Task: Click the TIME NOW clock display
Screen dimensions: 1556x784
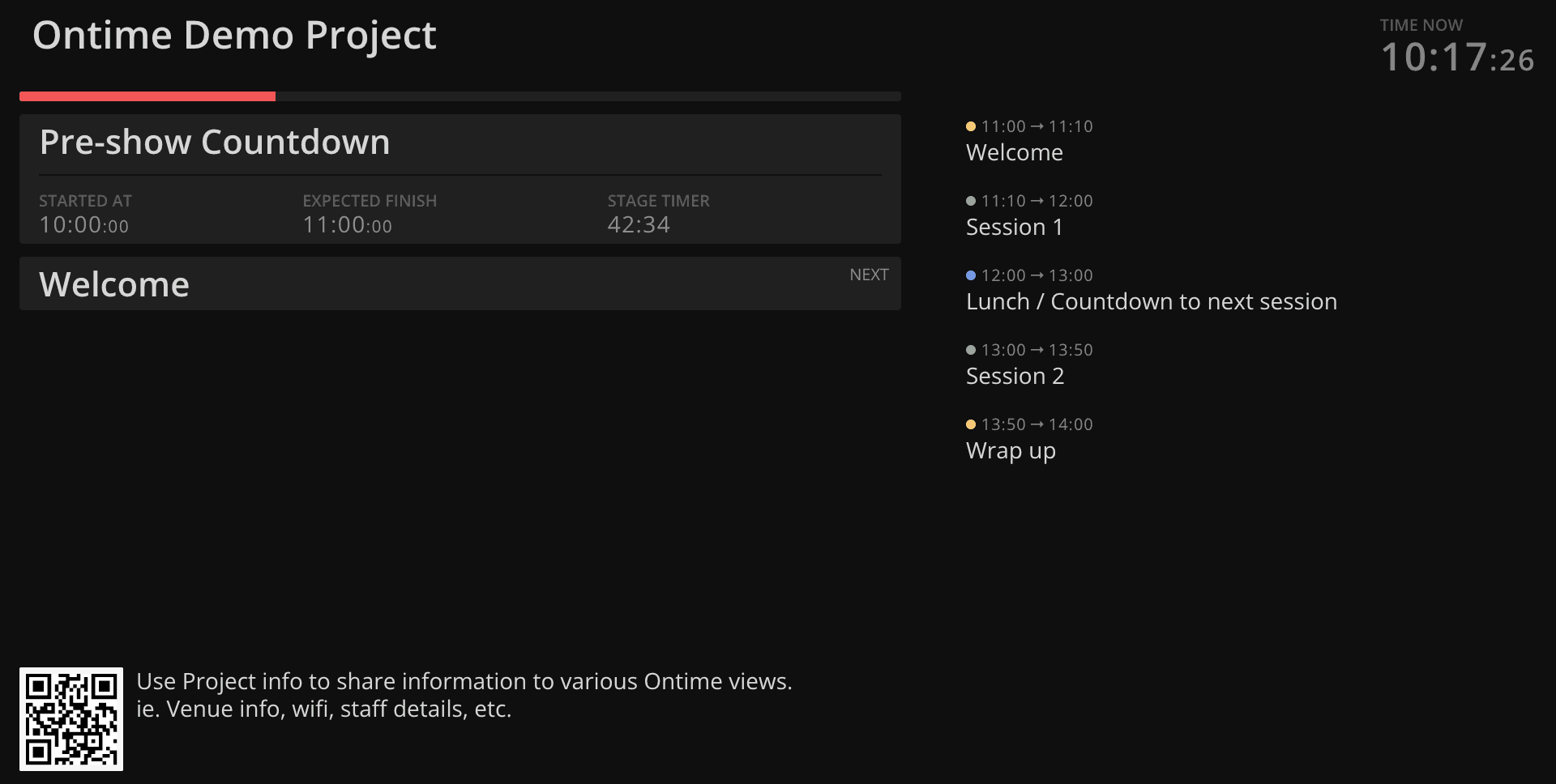Action: point(1457,57)
